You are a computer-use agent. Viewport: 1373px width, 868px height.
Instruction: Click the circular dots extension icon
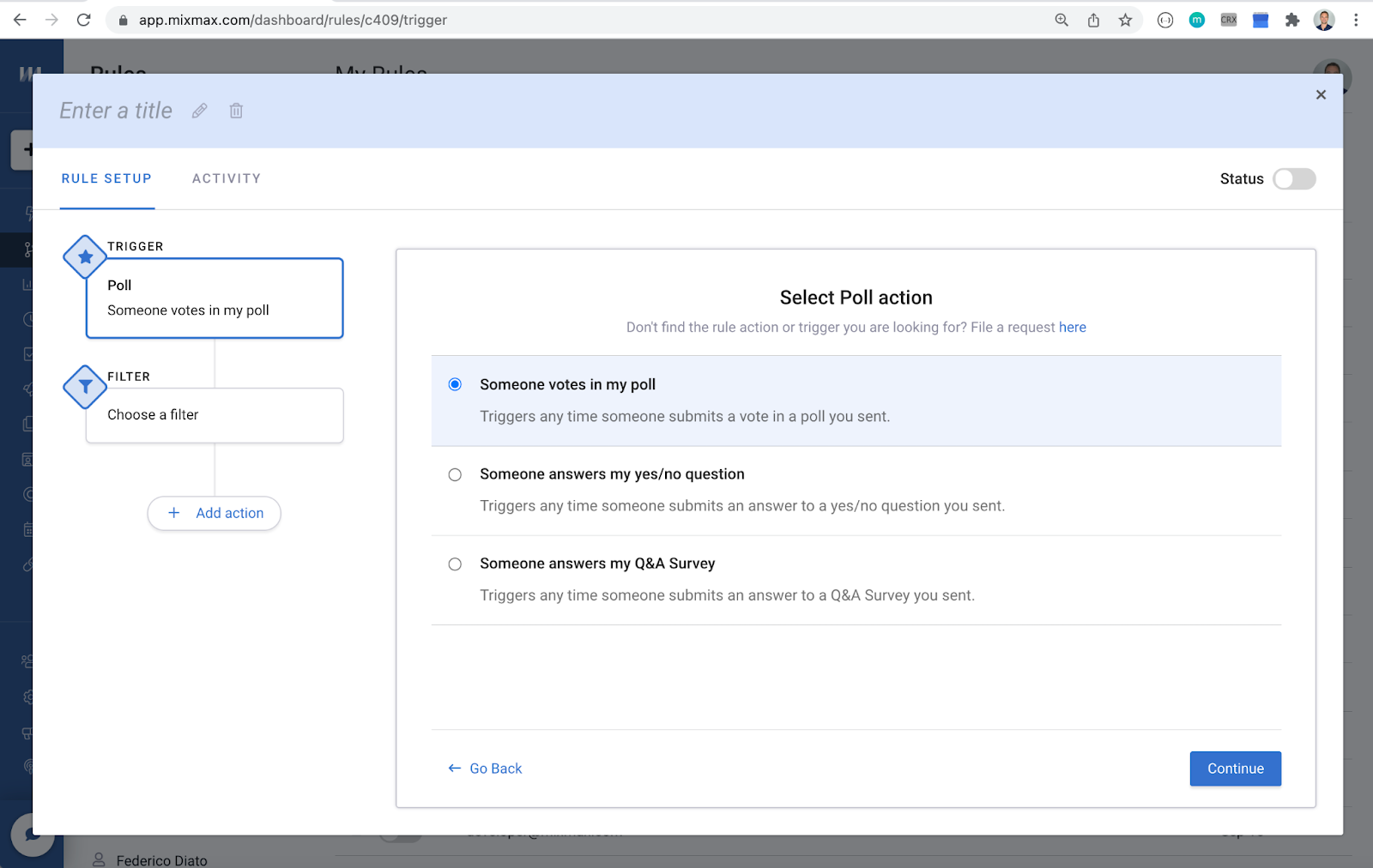point(1165,20)
